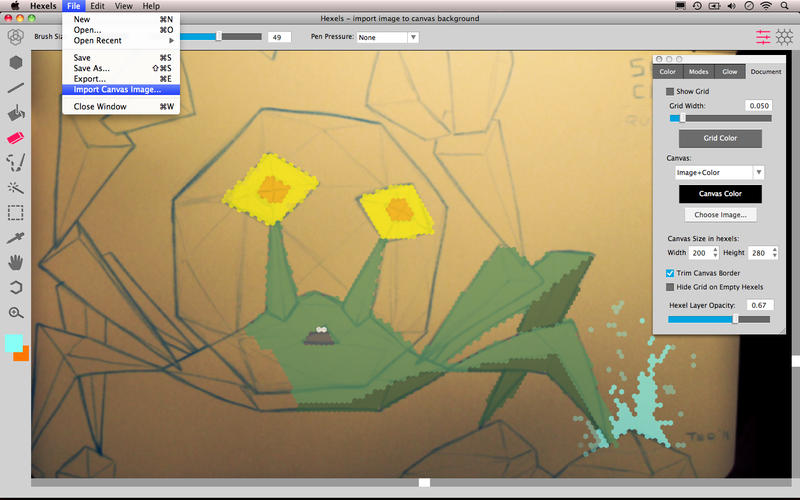Viewport: 800px width, 500px height.
Task: Select the rectangular Marquee selection tool
Action: pyautogui.click(x=16, y=212)
